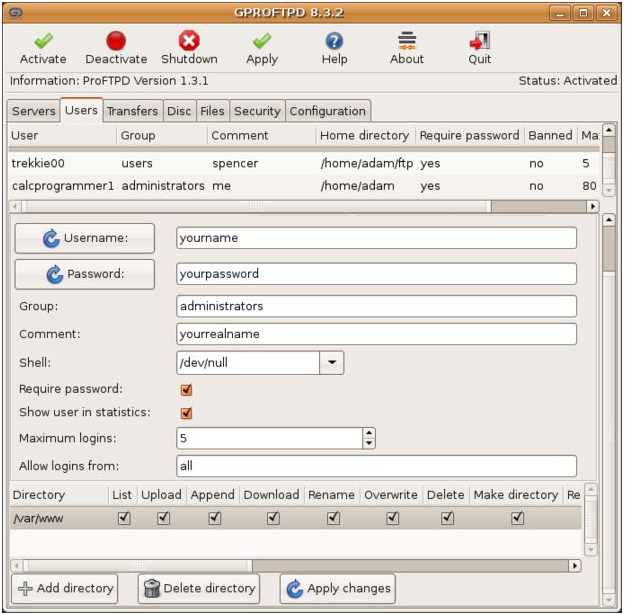Click the Add directory button
Viewport: 625px width, 615px height.
(x=65, y=588)
